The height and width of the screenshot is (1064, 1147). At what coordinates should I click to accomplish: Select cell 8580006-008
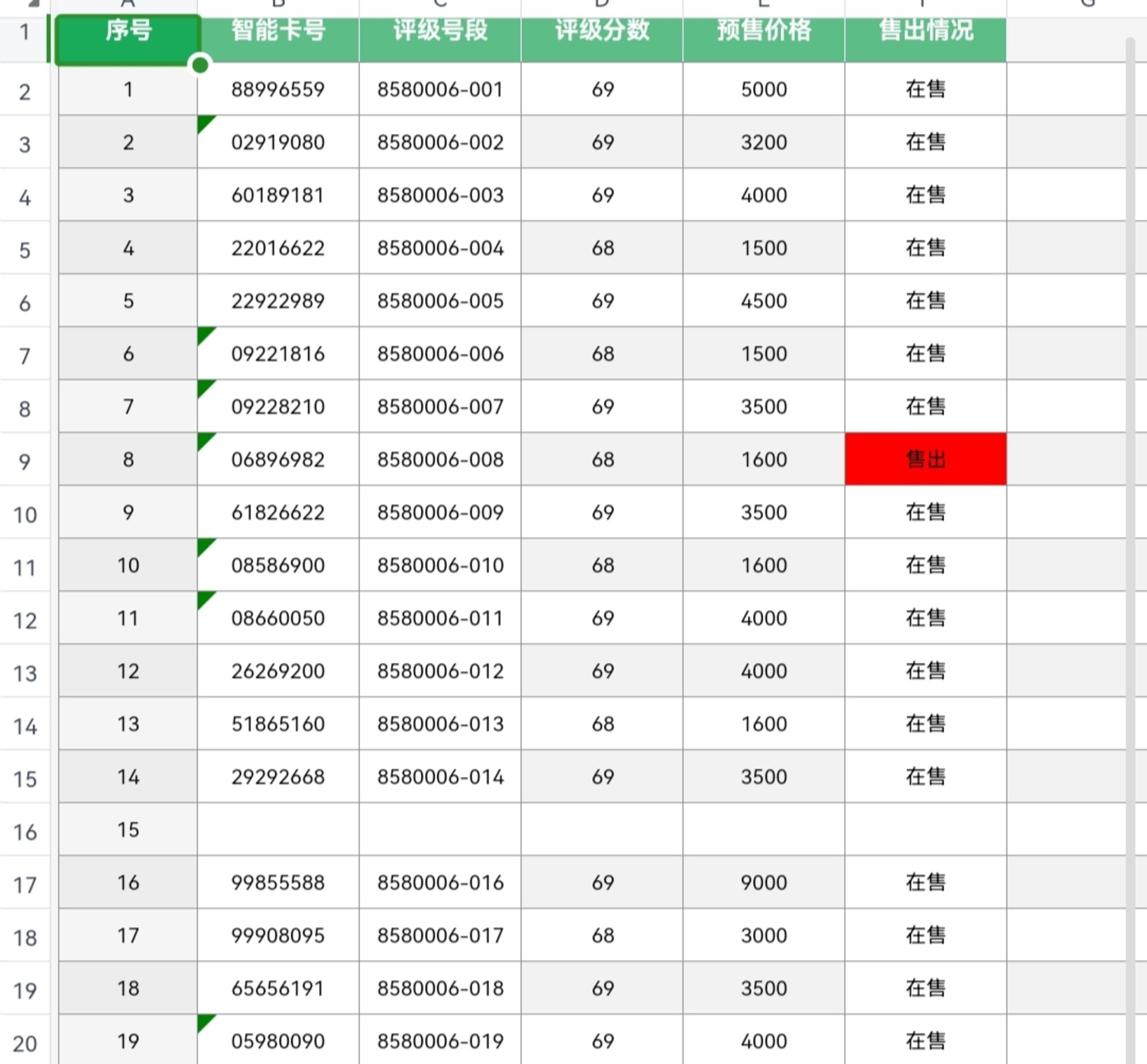pos(440,459)
